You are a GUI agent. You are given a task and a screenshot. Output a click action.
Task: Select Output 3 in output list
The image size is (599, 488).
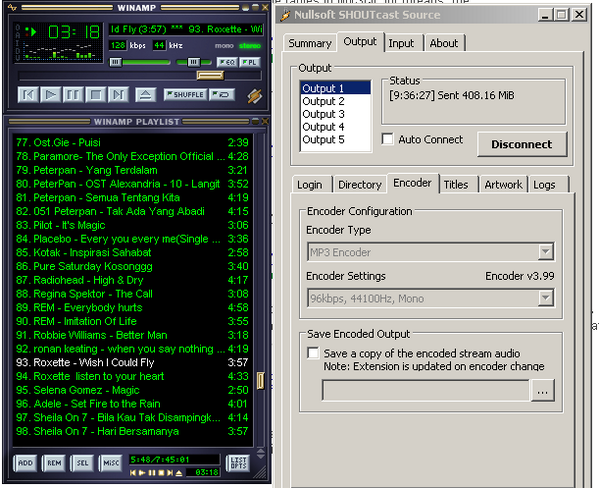tap(335, 114)
